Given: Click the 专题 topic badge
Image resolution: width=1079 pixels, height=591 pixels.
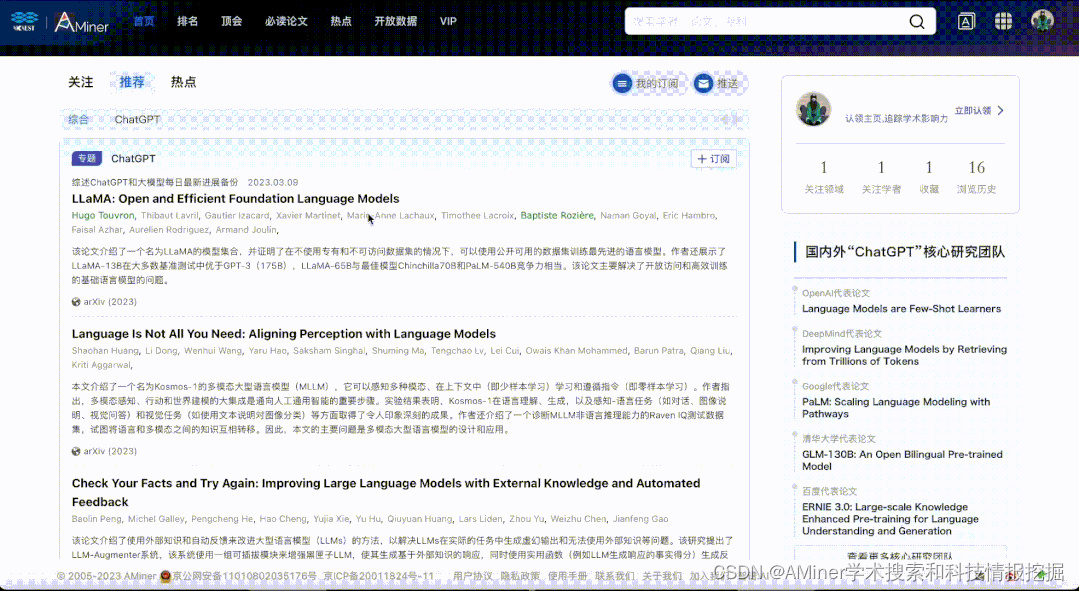Looking at the screenshot, I should click(87, 158).
